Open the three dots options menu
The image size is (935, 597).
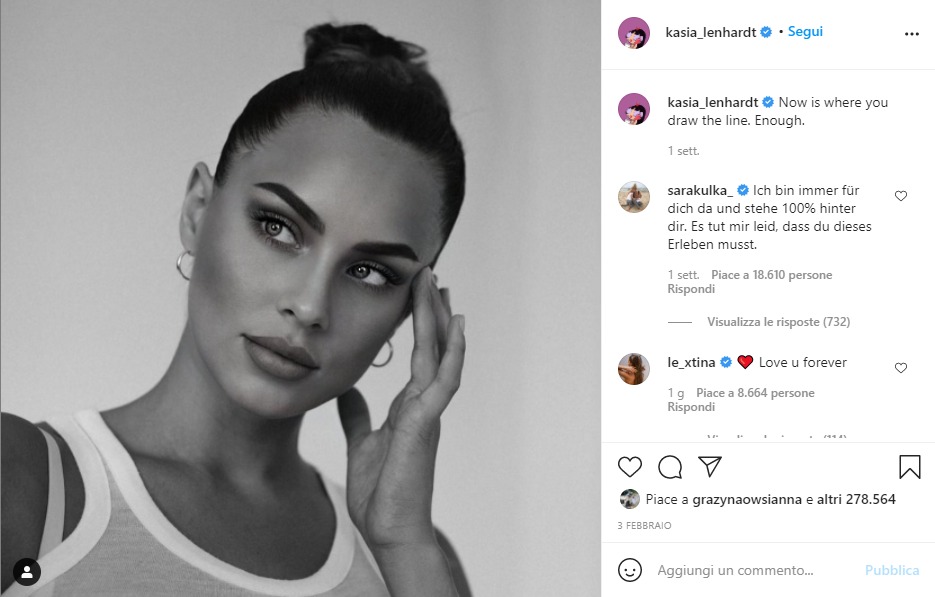coord(912,34)
